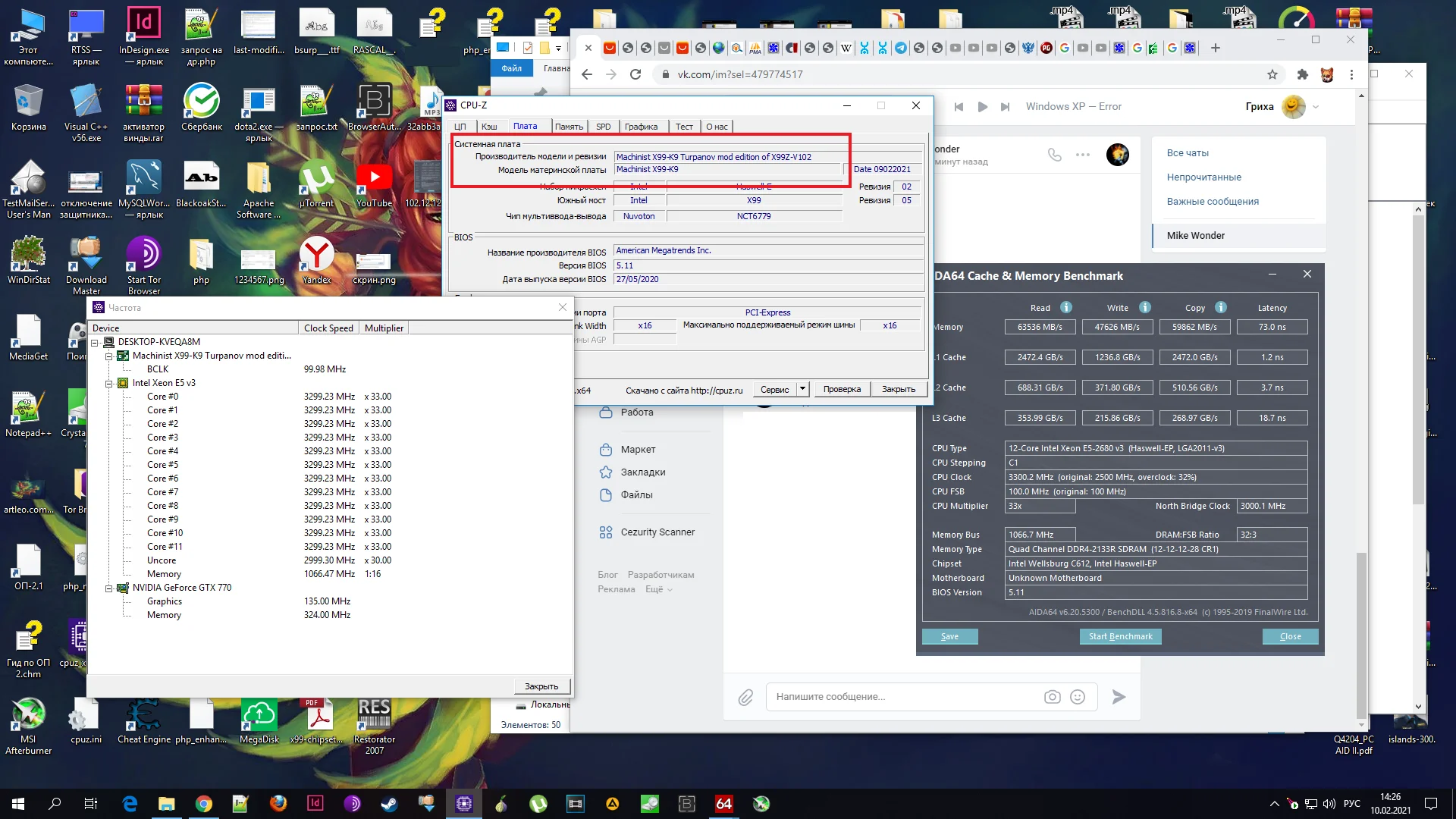
Task: Open the Графика tab in CPU-Z
Action: click(641, 127)
